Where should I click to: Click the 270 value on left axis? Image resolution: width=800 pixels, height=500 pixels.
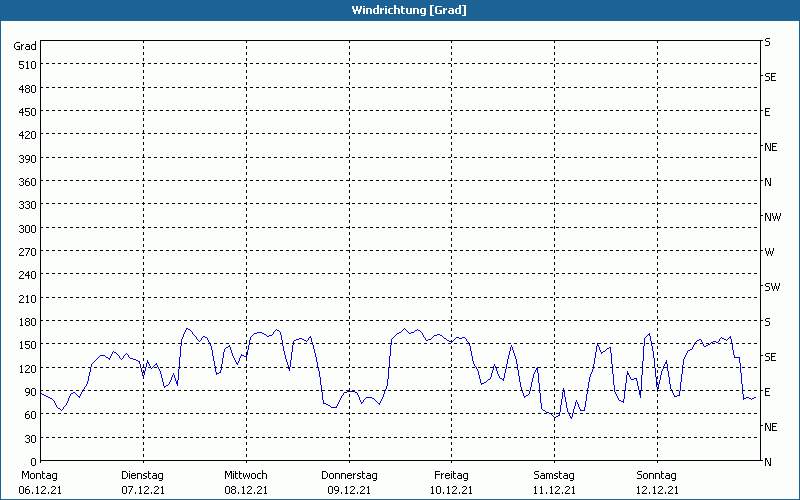(28, 252)
